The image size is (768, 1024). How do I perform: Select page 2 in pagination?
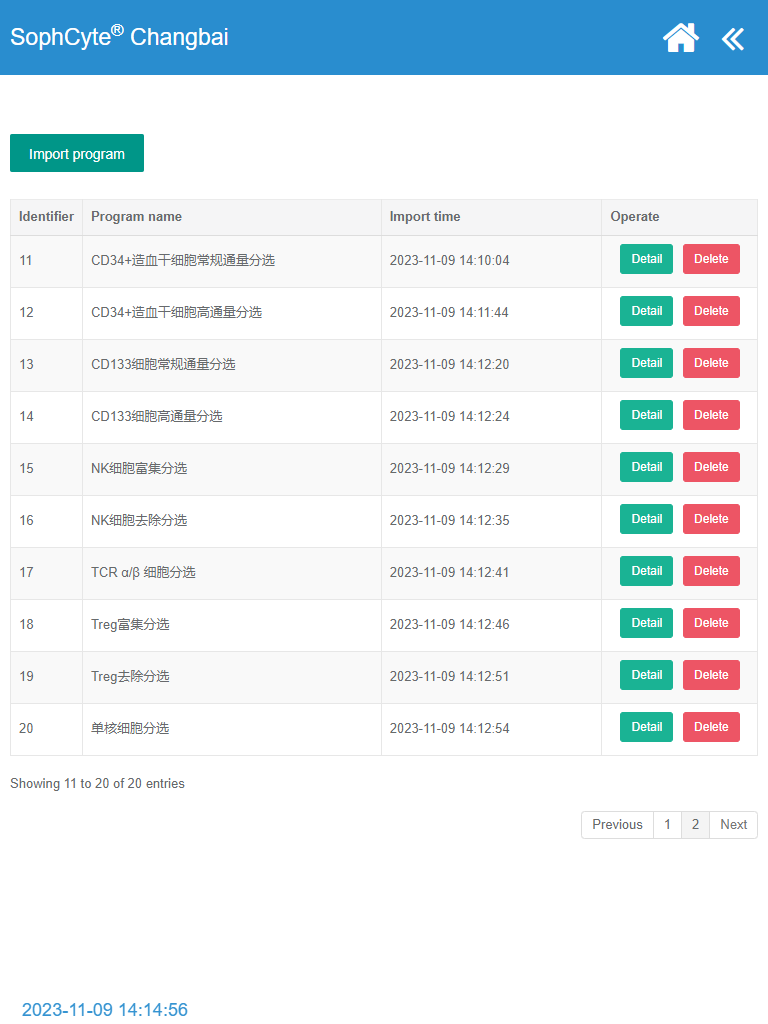696,825
